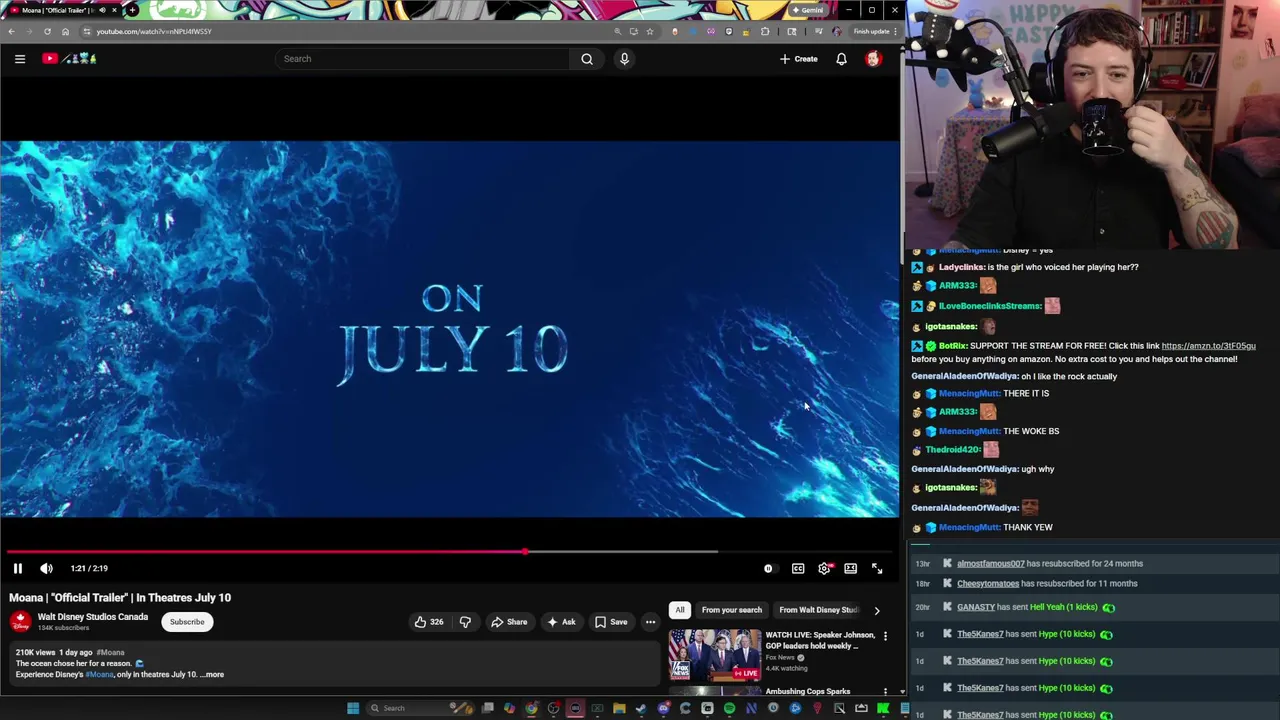Save the video to a playlist
This screenshot has height=720, width=1280.
click(611, 622)
